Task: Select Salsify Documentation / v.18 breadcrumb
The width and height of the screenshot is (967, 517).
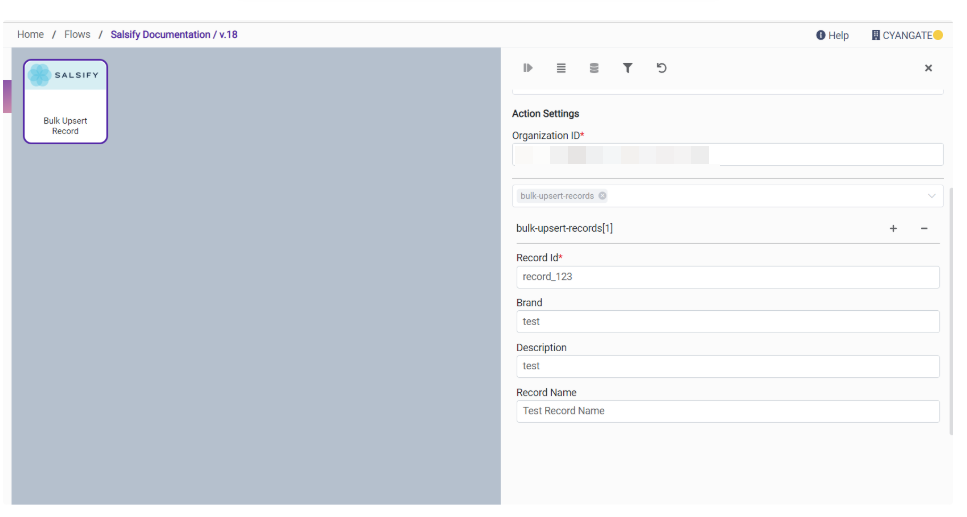Action: point(174,35)
